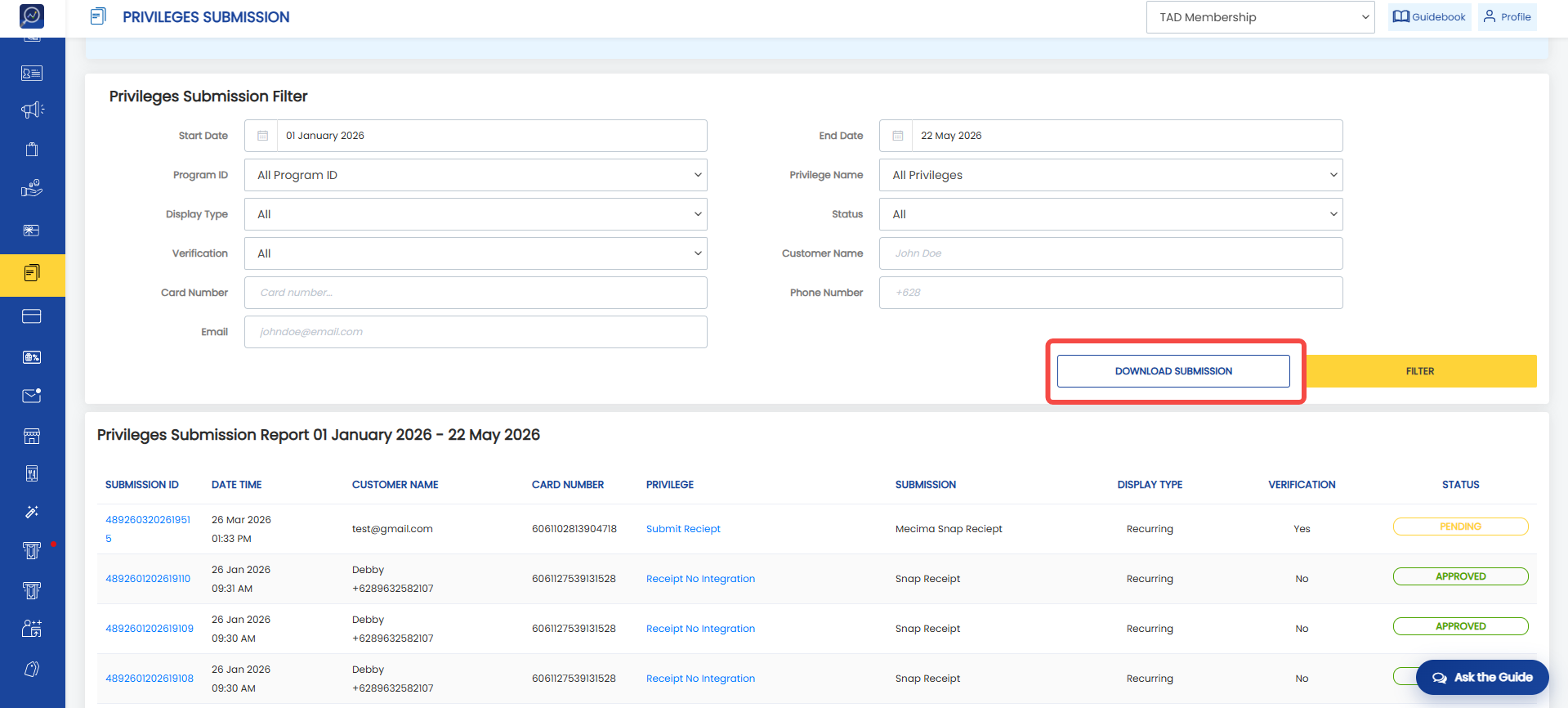1568x708 pixels.
Task: Click the Download Submission button
Action: pyautogui.click(x=1173, y=371)
